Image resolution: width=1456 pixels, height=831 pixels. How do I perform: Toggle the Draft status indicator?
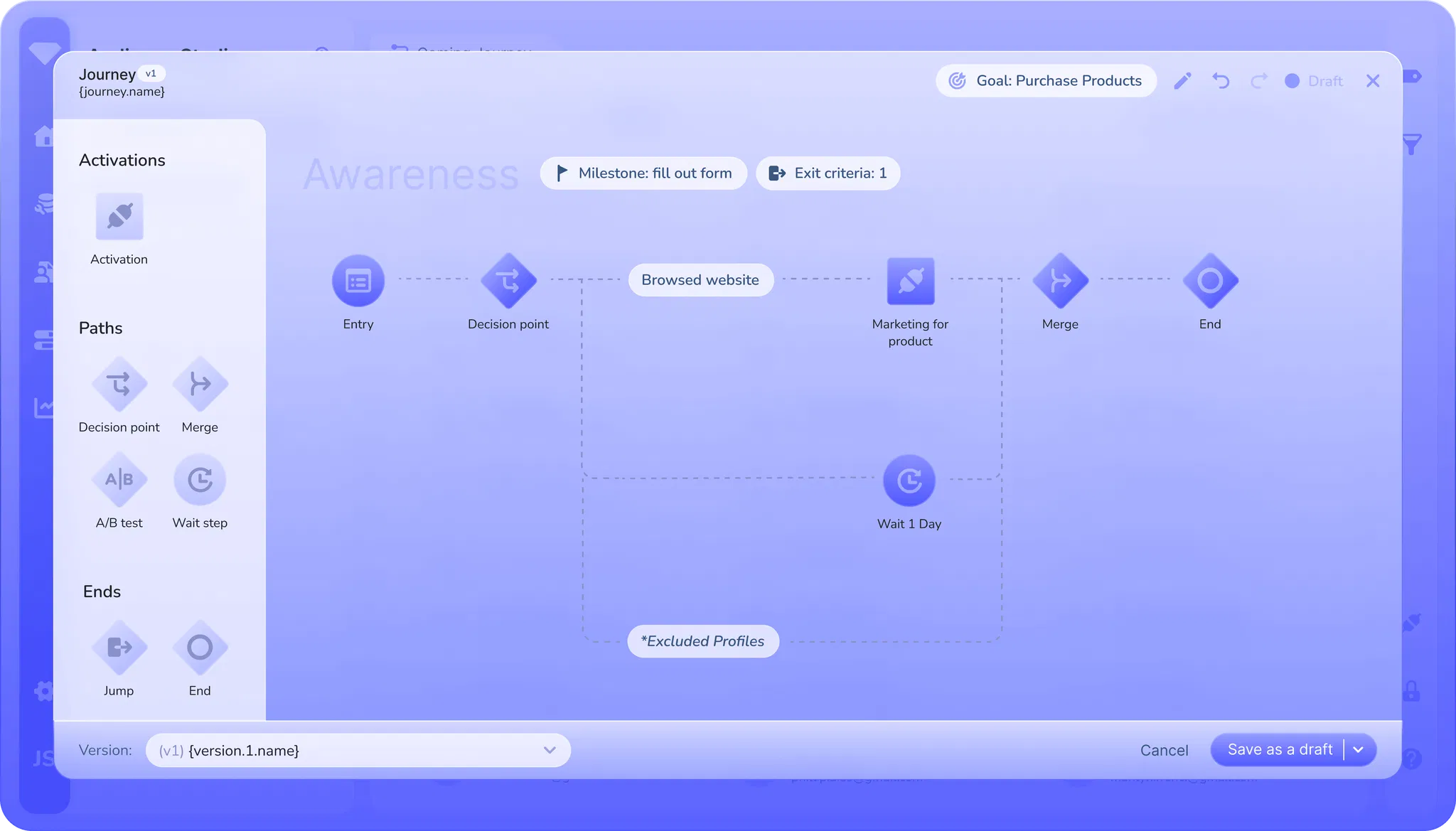pos(1314,81)
